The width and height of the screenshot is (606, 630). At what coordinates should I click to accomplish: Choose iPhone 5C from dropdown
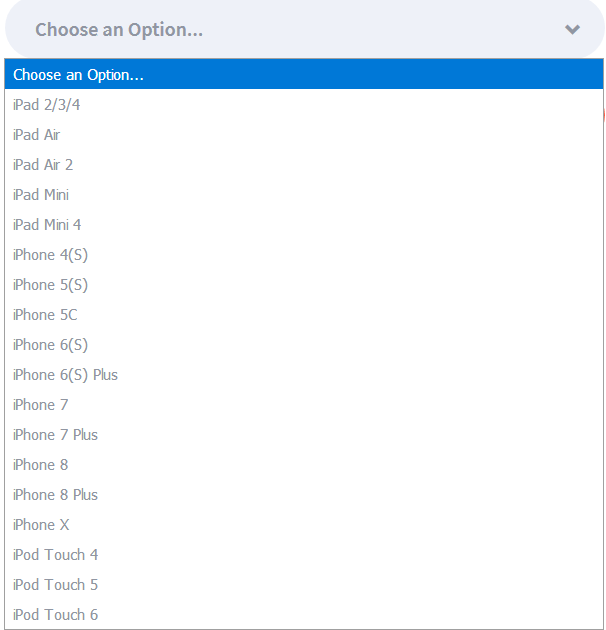(x=45, y=315)
